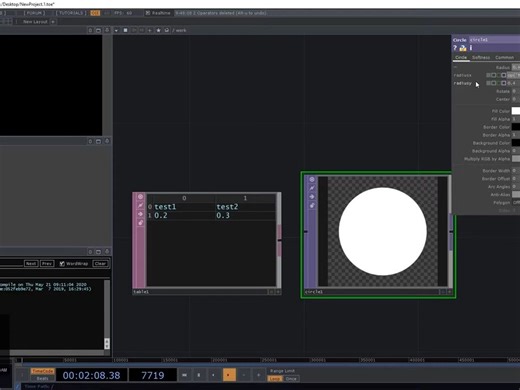The height and width of the screenshot is (390, 520).
Task: Click the bottom side flag on table1
Action: (140, 223)
